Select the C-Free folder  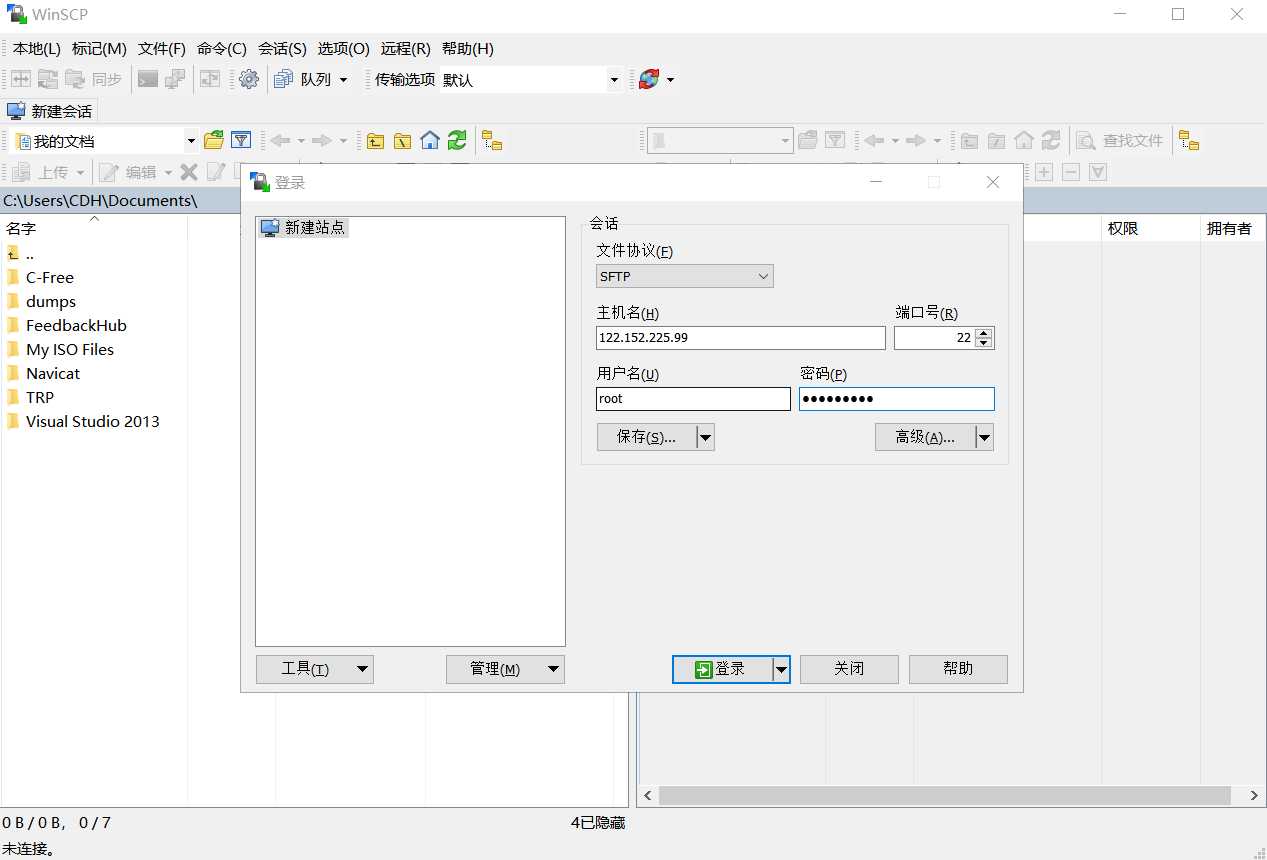[49, 277]
